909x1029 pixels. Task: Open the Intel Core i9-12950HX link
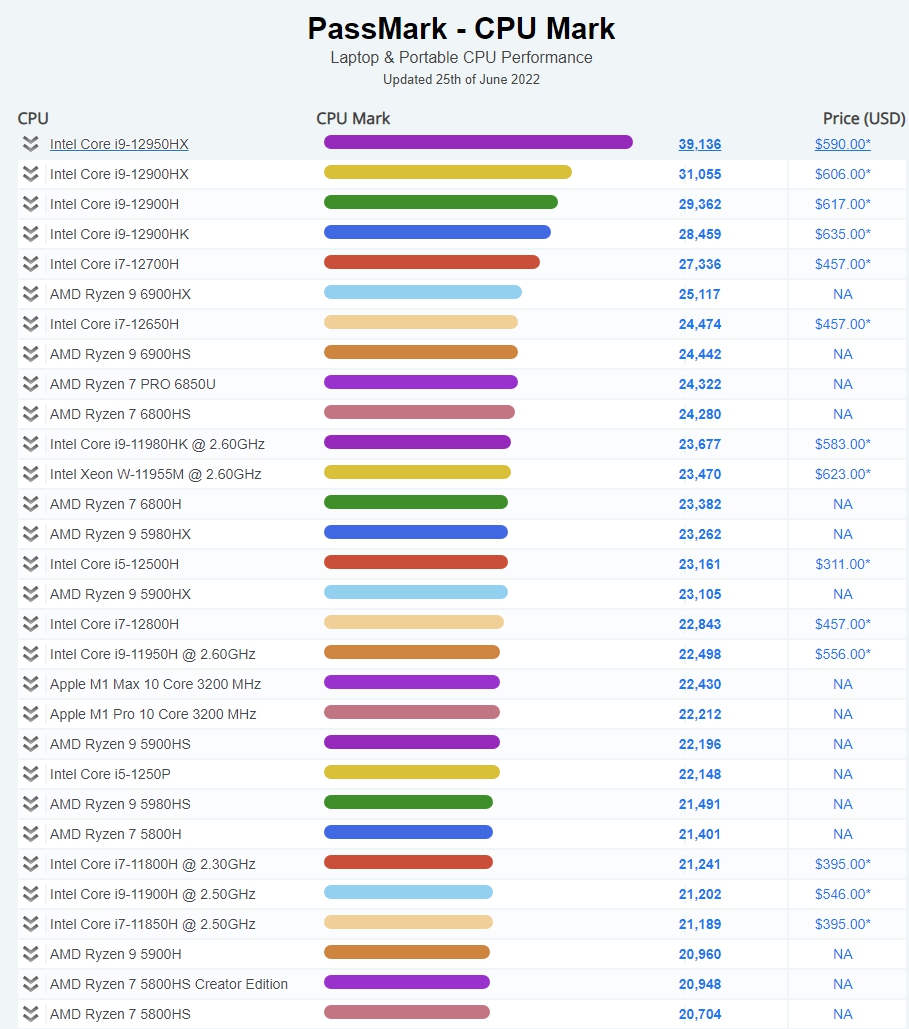[119, 144]
